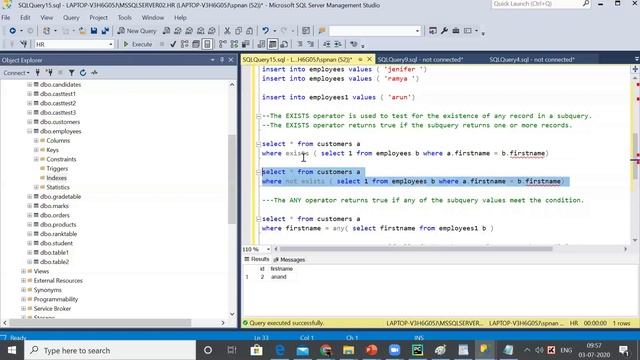
Task: Select Results to File mode
Action: tap(284, 44)
